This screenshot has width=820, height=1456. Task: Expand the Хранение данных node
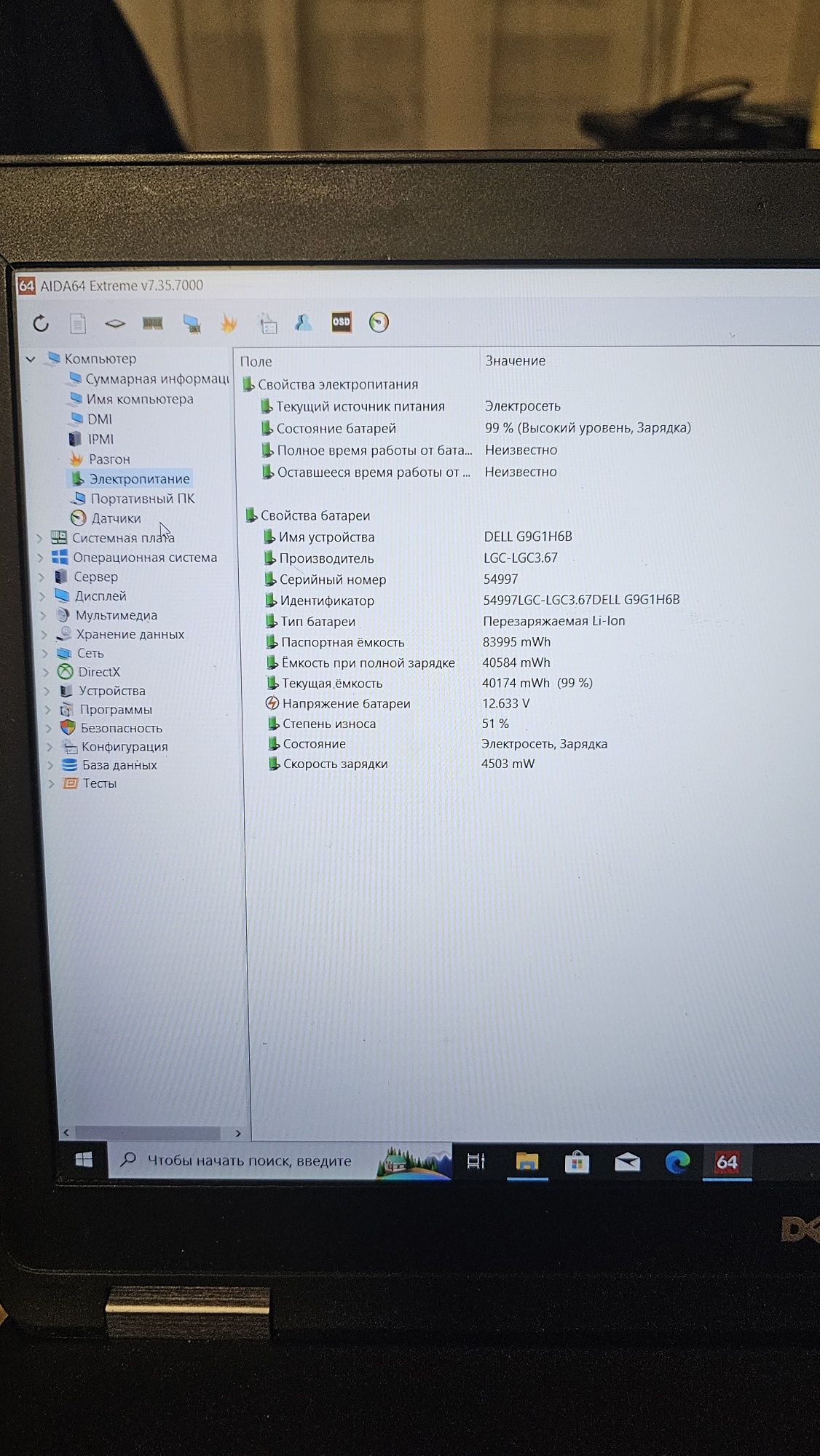tap(44, 634)
